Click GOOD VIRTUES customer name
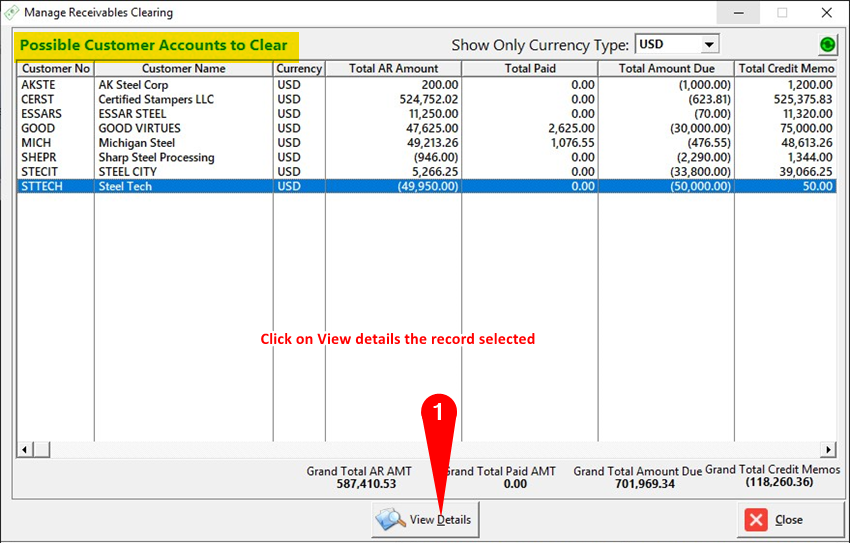 pos(139,128)
